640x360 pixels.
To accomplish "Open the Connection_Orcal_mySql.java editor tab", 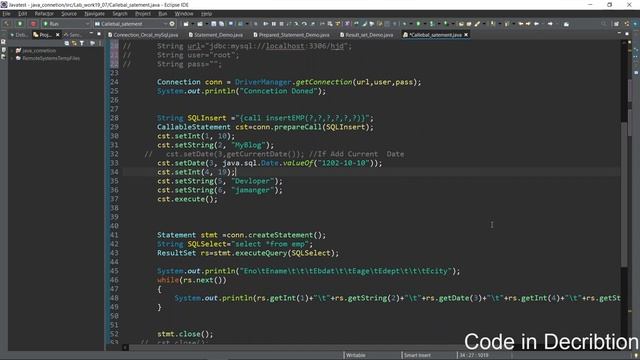I will point(143,35).
